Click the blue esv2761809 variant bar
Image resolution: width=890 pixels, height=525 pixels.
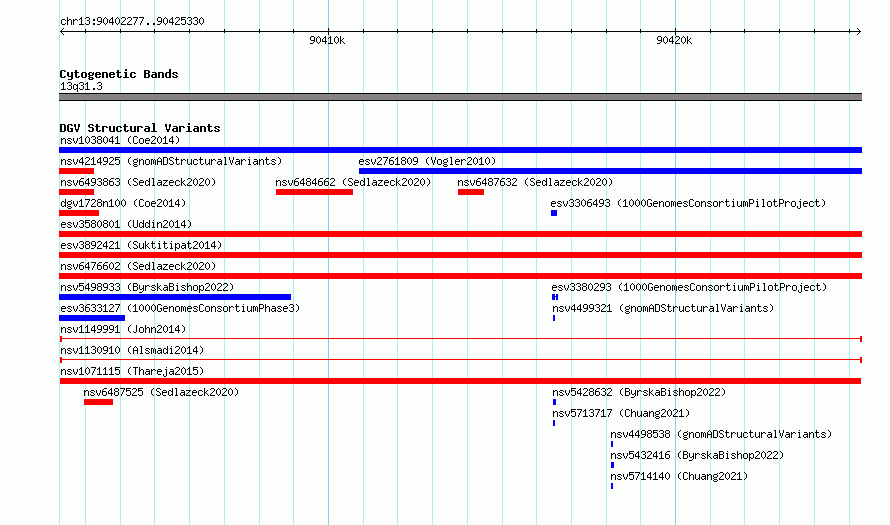click(x=610, y=171)
